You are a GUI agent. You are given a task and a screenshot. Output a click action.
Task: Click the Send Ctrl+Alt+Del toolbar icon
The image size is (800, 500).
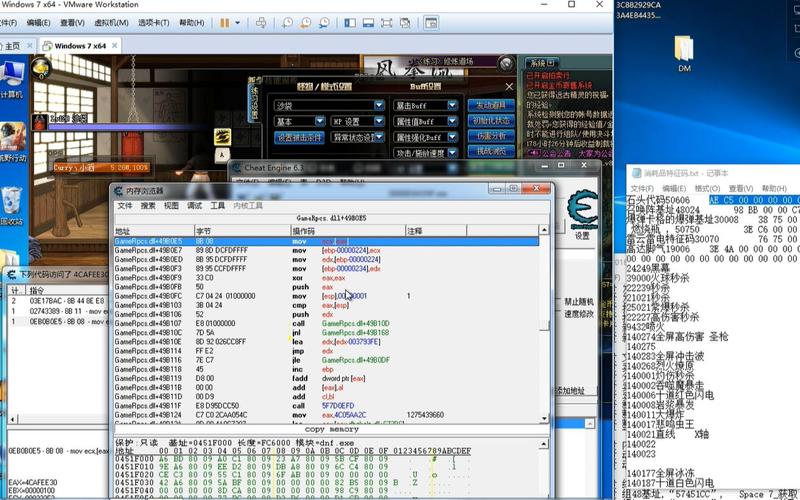point(261,23)
